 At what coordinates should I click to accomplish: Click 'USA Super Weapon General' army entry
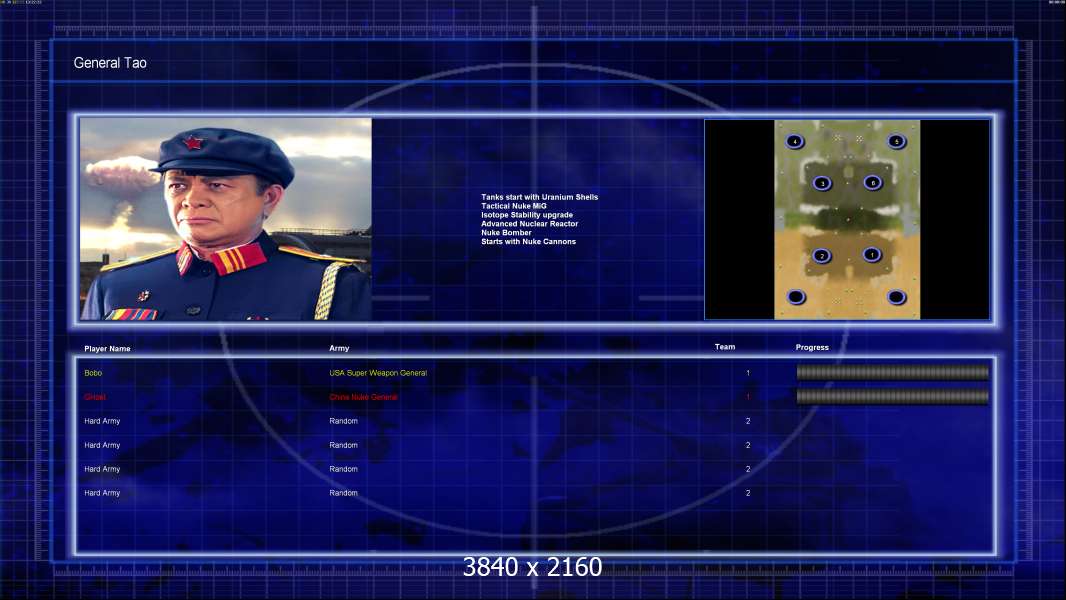pos(378,373)
